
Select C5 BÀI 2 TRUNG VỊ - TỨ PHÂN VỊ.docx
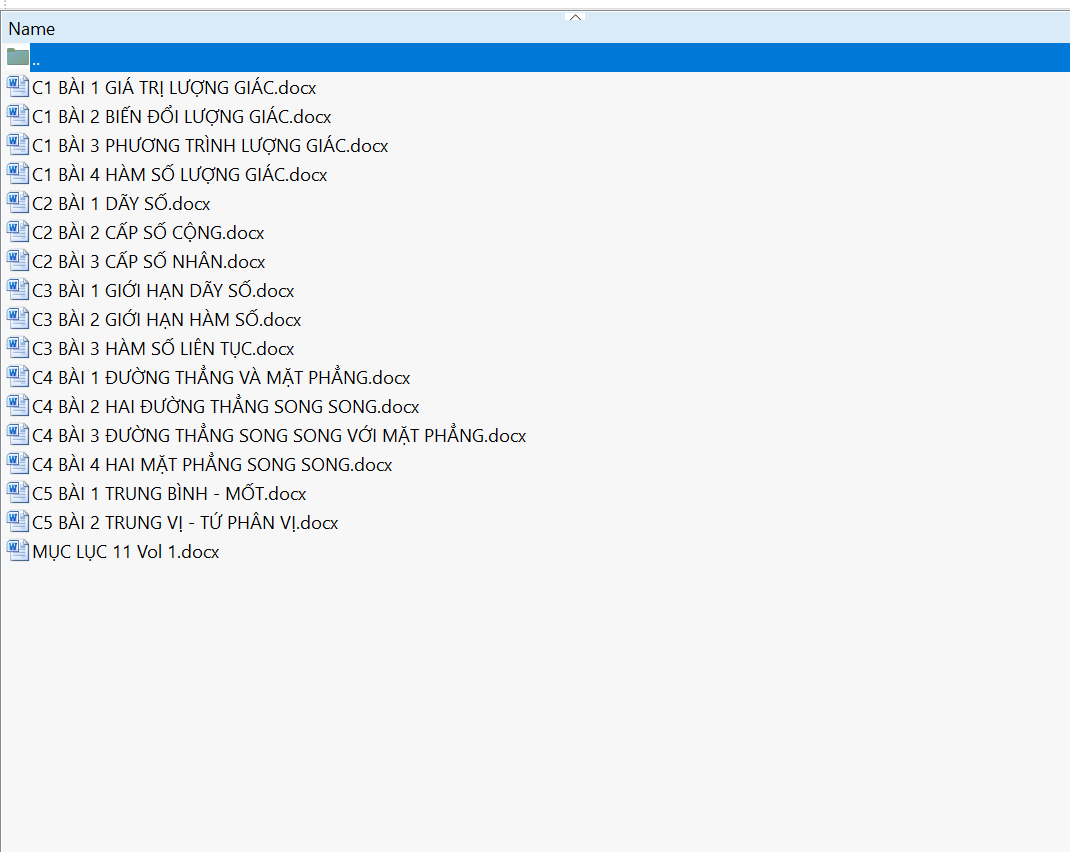pyautogui.click(x=185, y=523)
